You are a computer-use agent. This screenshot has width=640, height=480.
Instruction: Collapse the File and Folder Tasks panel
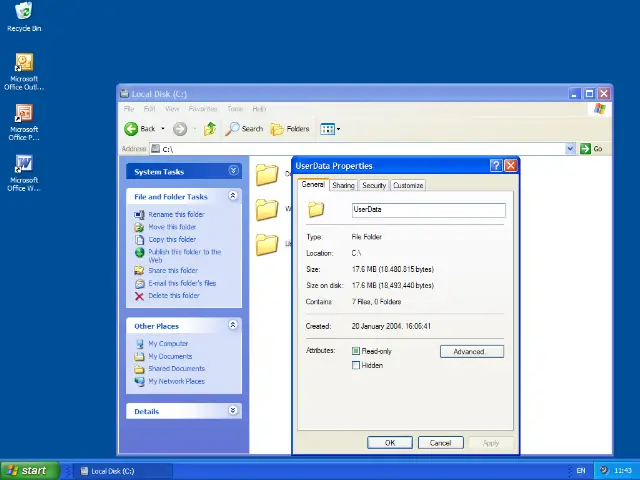tap(233, 196)
